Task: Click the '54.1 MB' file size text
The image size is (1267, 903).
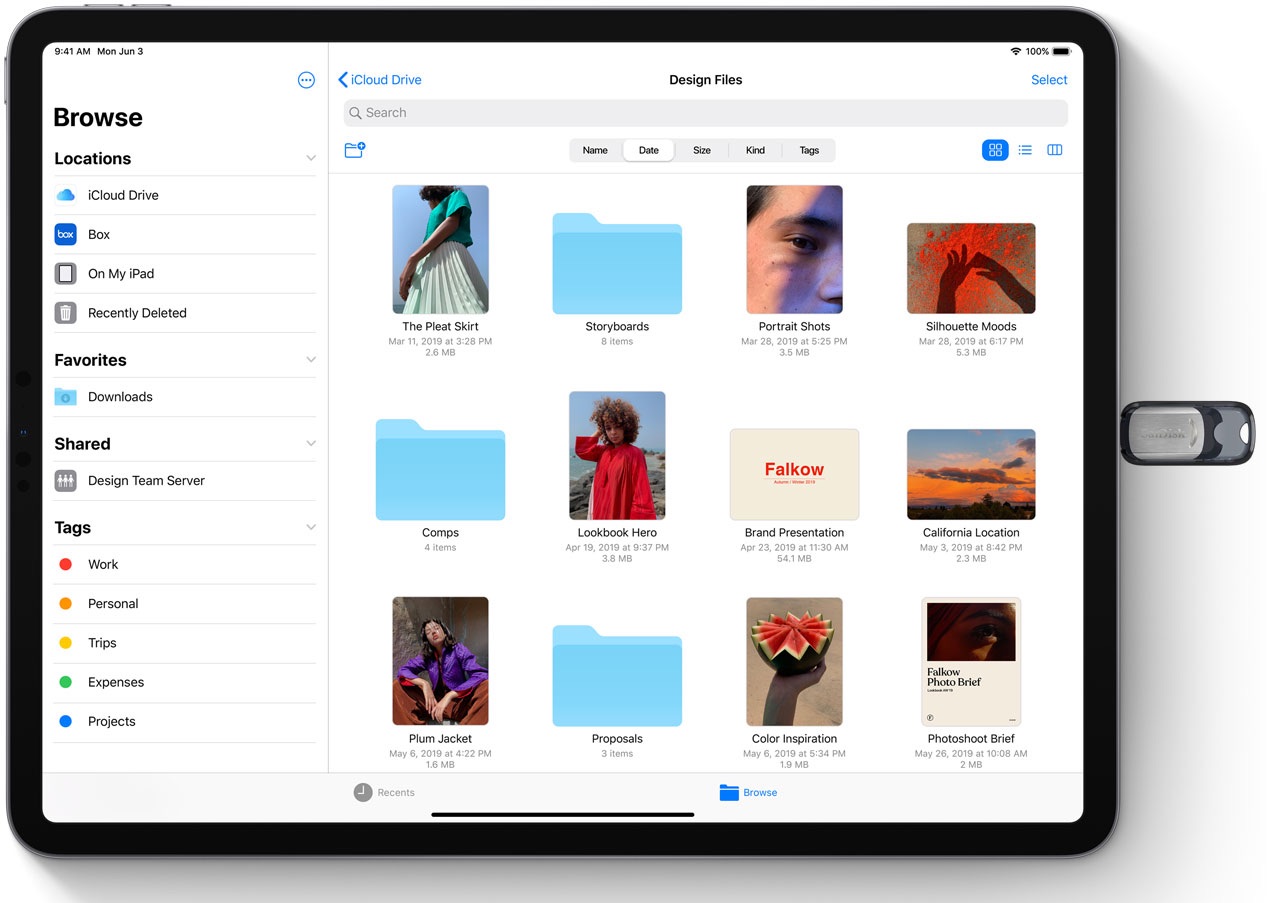Action: (794, 559)
